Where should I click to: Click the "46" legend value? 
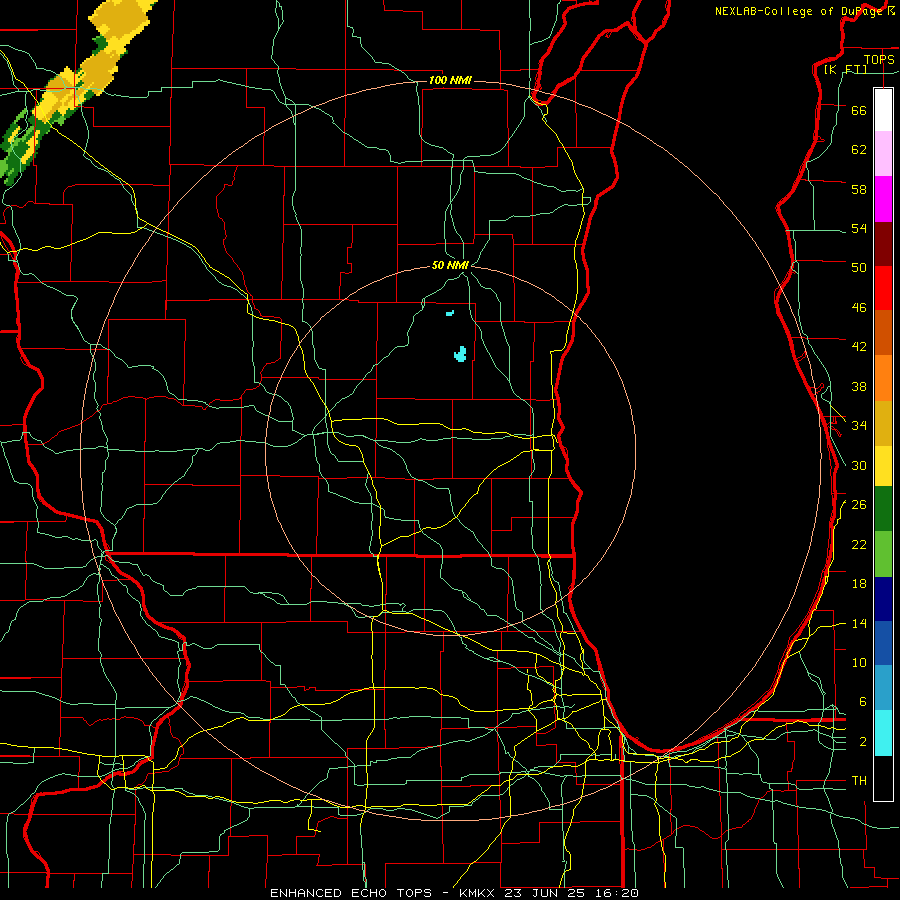click(859, 308)
